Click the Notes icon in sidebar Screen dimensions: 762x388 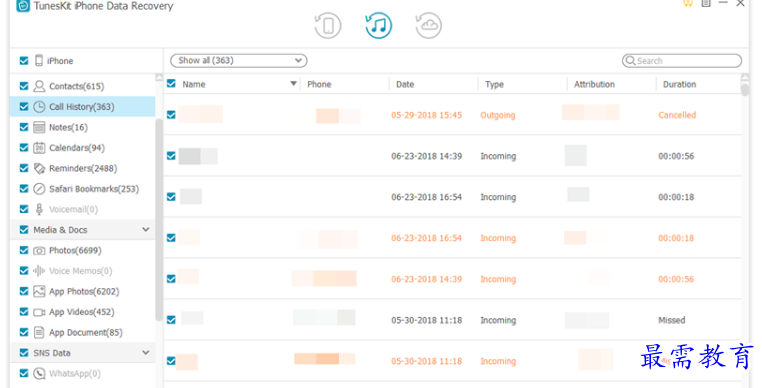39,127
